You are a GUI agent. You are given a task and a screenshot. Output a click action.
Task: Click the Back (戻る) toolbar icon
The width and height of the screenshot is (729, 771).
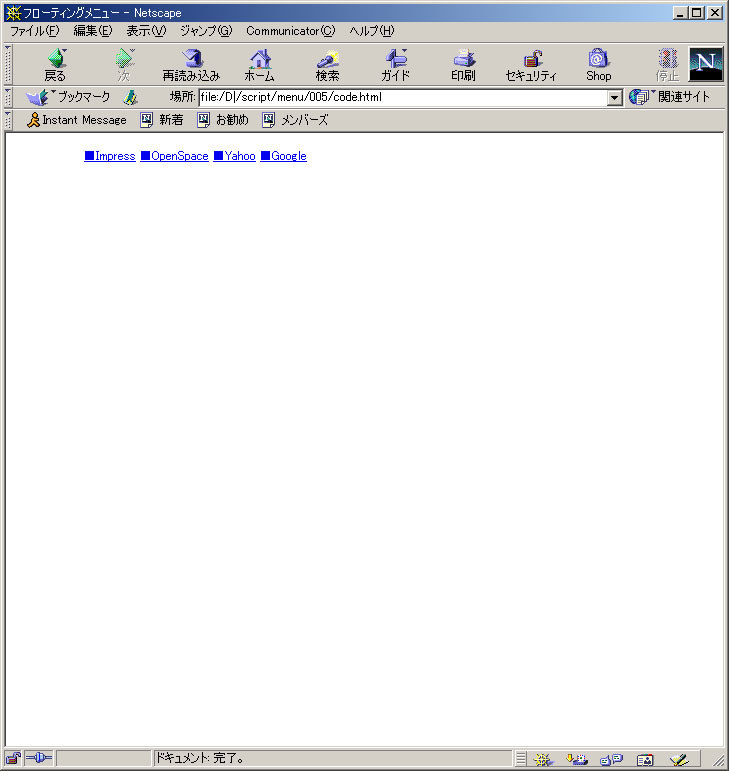tap(56, 64)
